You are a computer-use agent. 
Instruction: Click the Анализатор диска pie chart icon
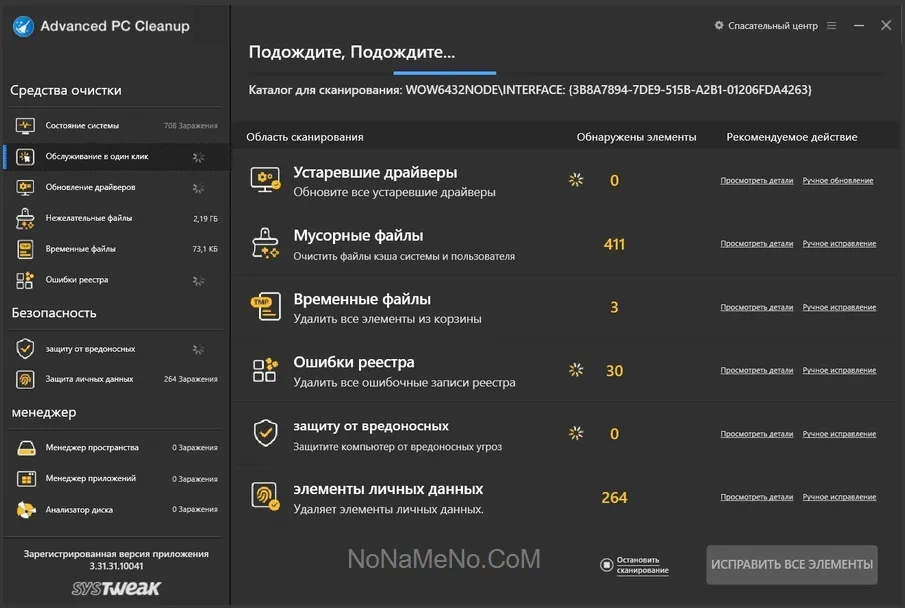26,510
